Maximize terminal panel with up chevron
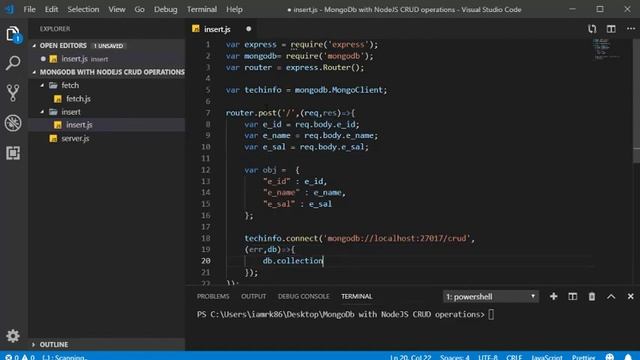 tap(611, 296)
